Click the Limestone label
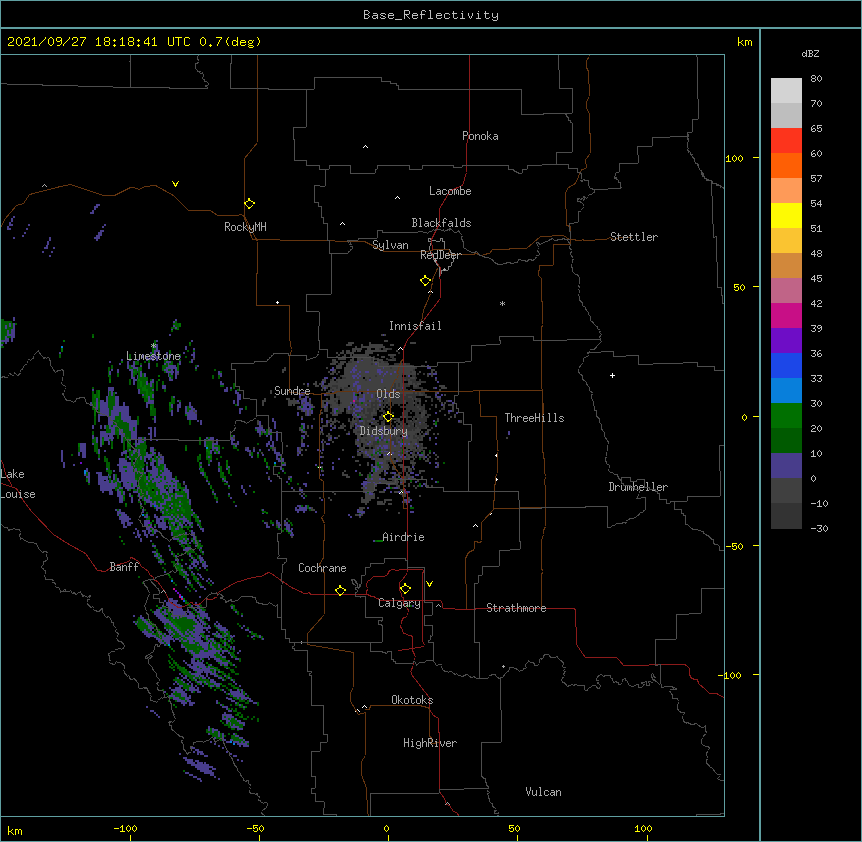The image size is (862, 842). coord(153,356)
